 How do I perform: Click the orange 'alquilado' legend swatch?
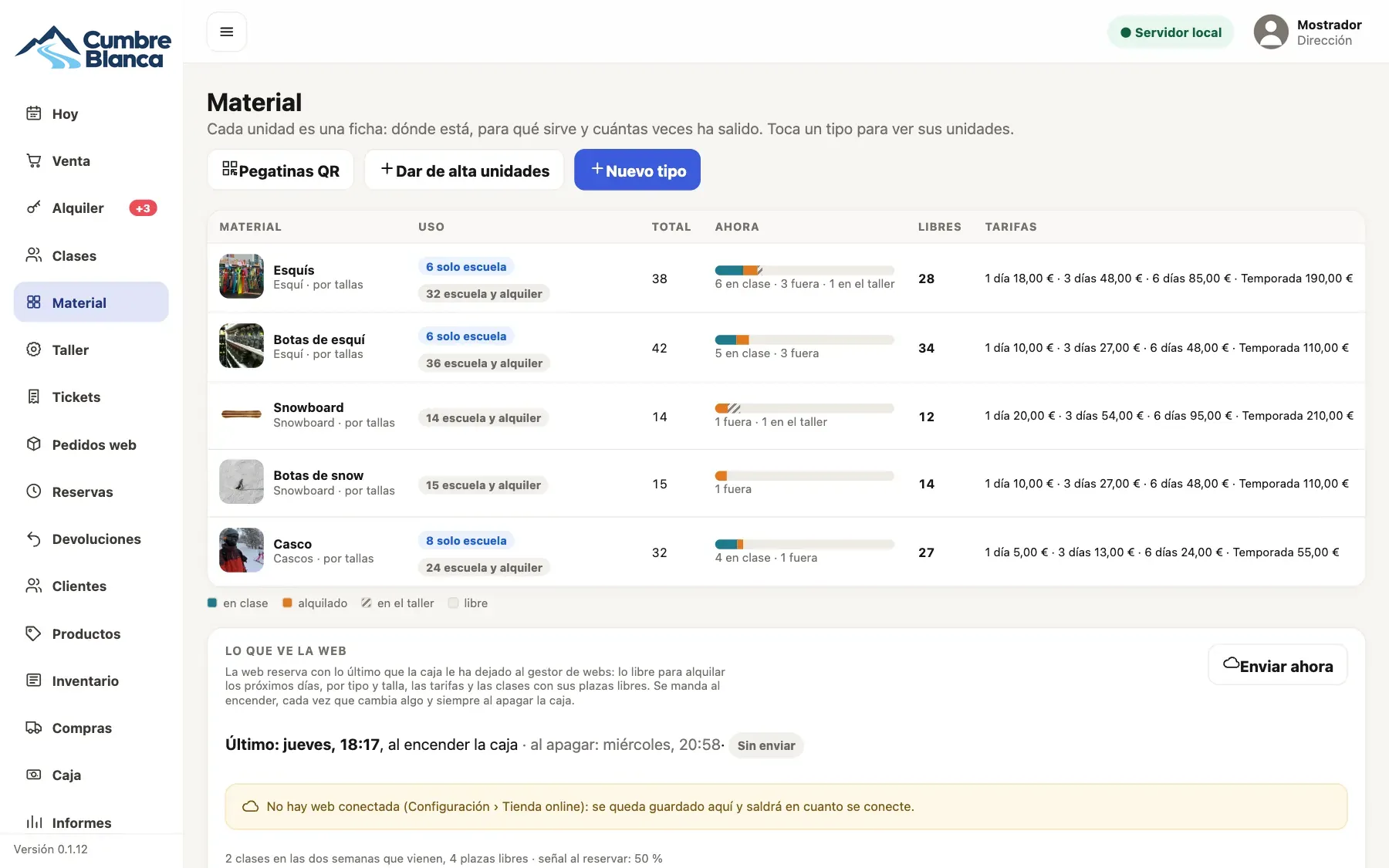click(x=287, y=603)
